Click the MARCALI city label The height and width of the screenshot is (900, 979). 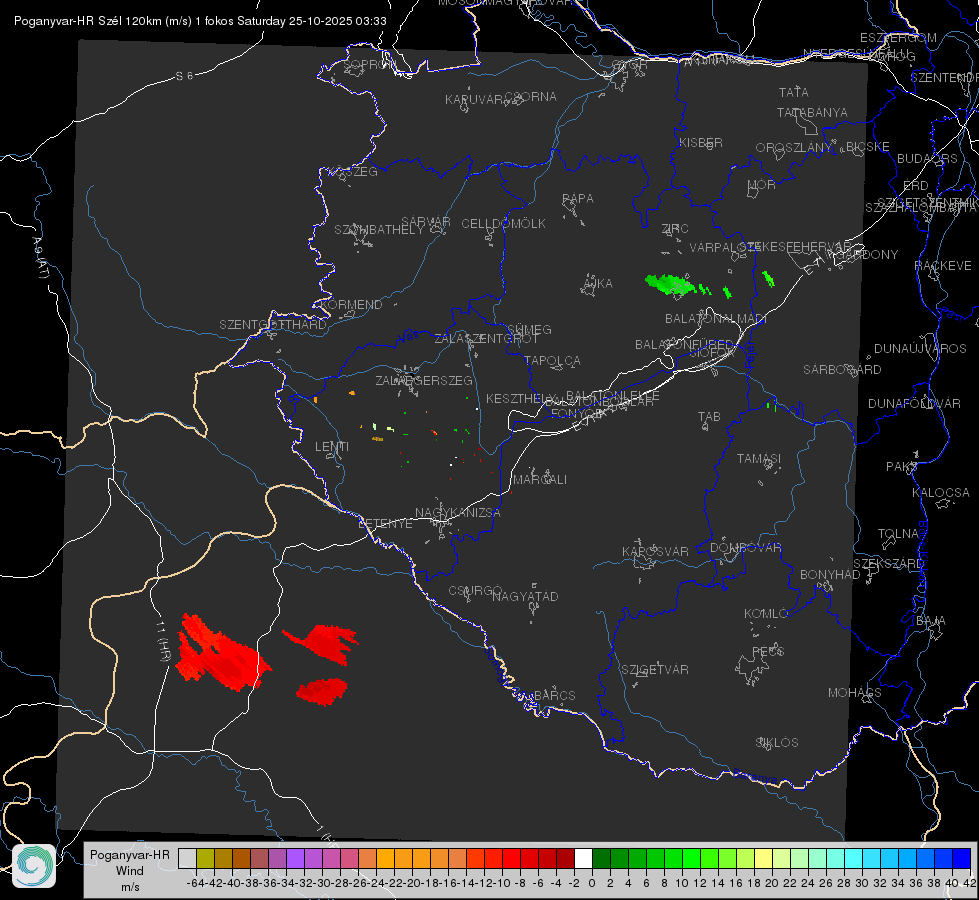click(x=539, y=480)
